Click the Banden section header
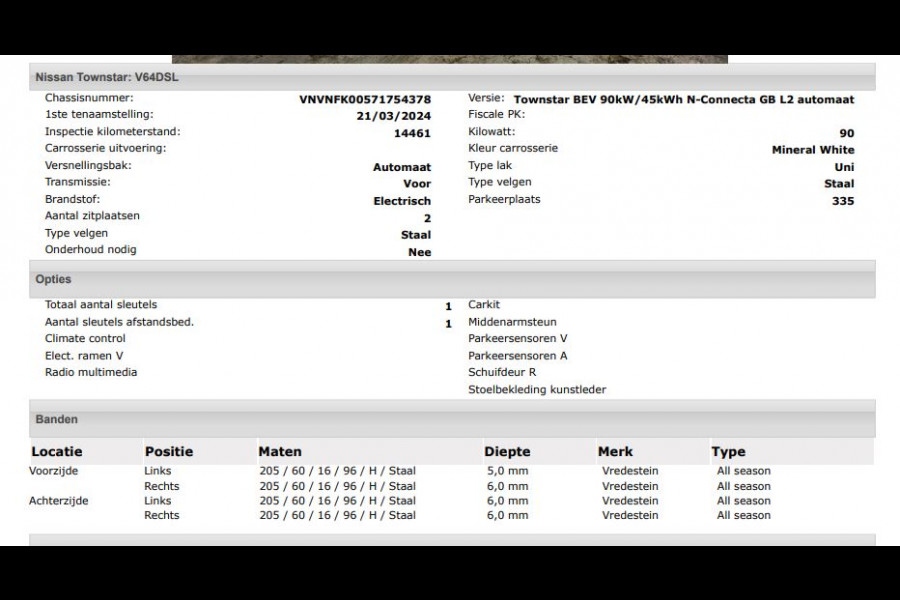The image size is (900, 600). coord(57,420)
